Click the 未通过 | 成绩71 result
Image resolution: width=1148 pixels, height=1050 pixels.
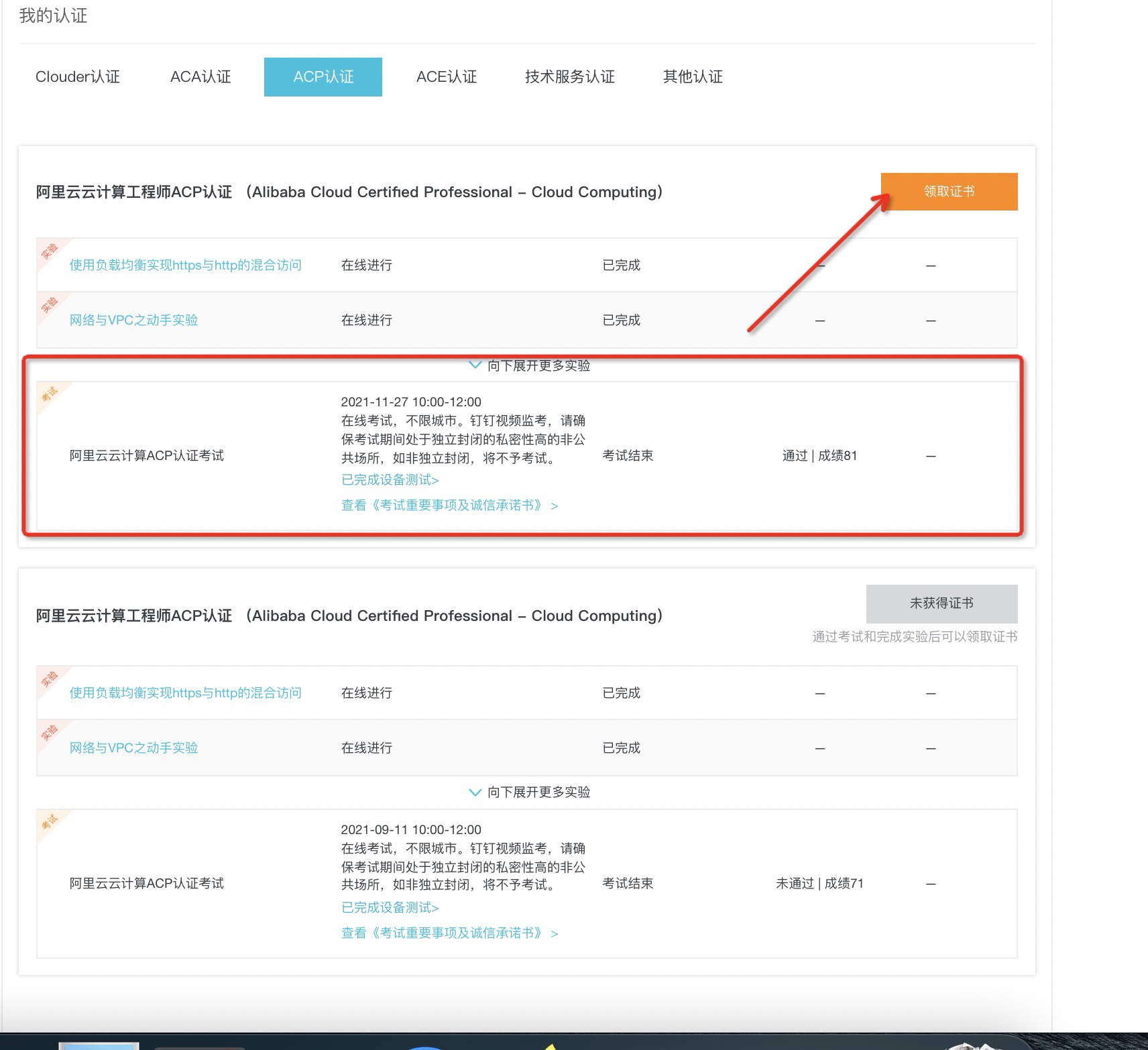(819, 884)
